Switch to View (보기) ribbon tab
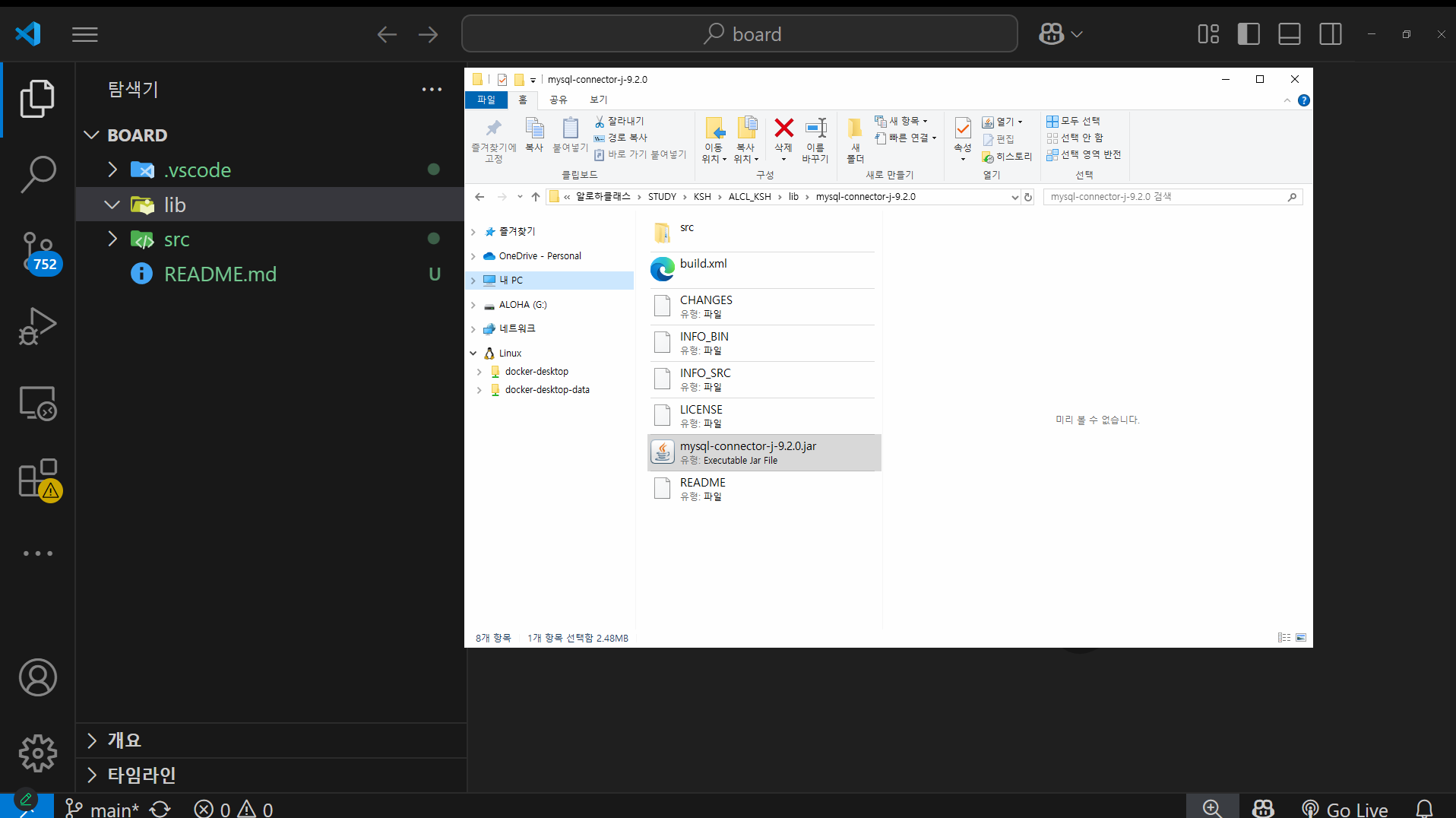 coord(599,100)
